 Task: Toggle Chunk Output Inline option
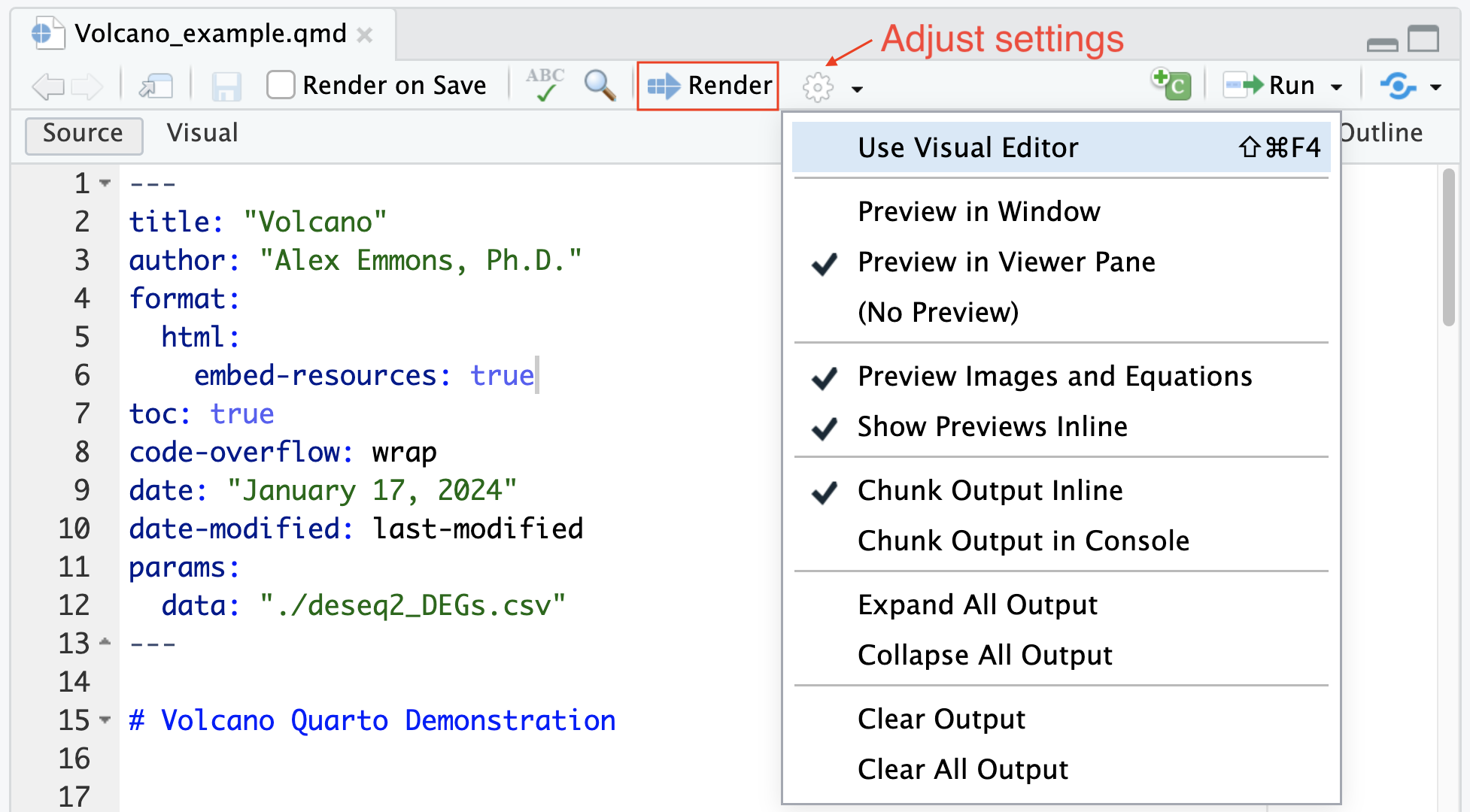click(x=989, y=491)
